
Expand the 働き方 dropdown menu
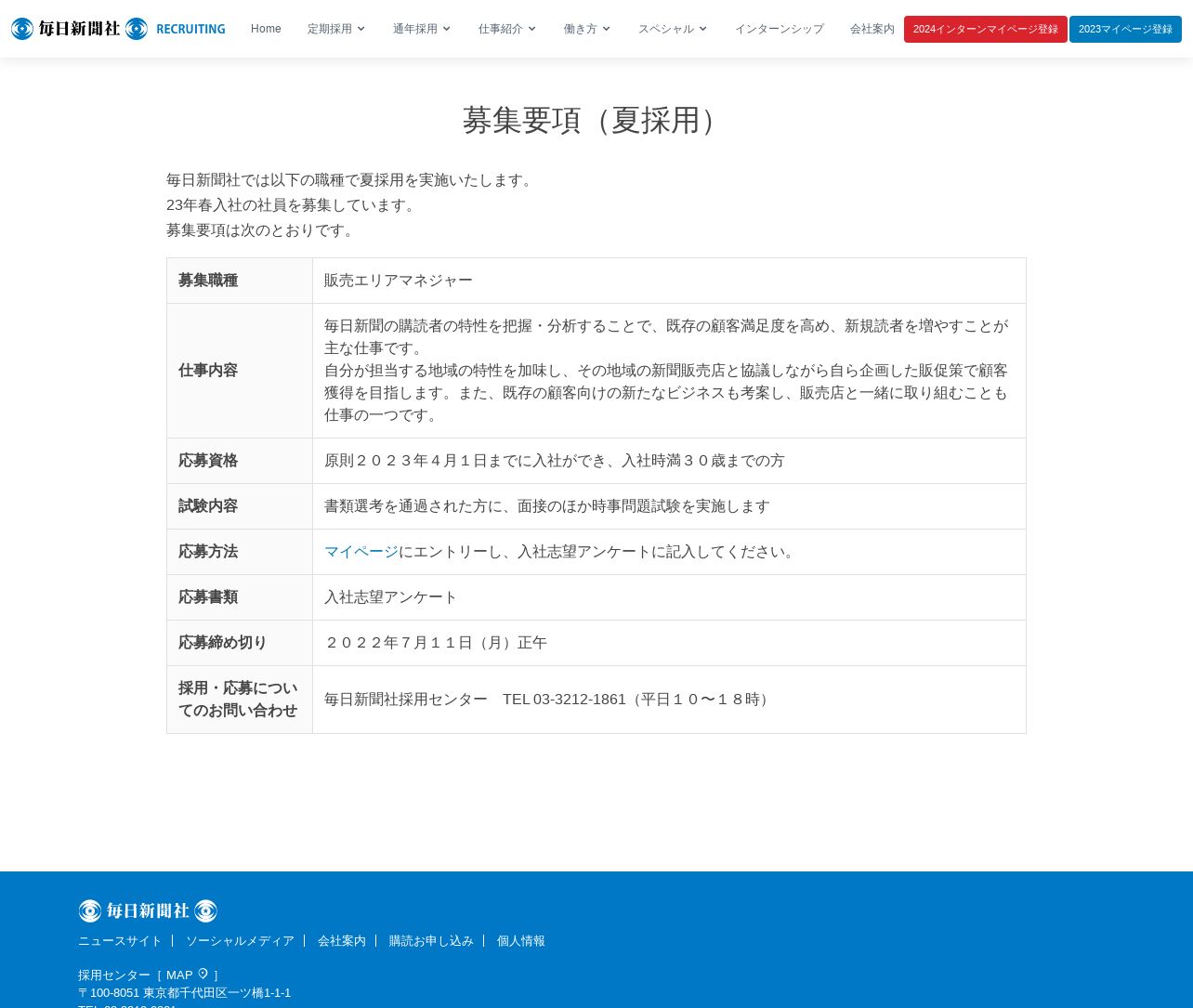(587, 29)
